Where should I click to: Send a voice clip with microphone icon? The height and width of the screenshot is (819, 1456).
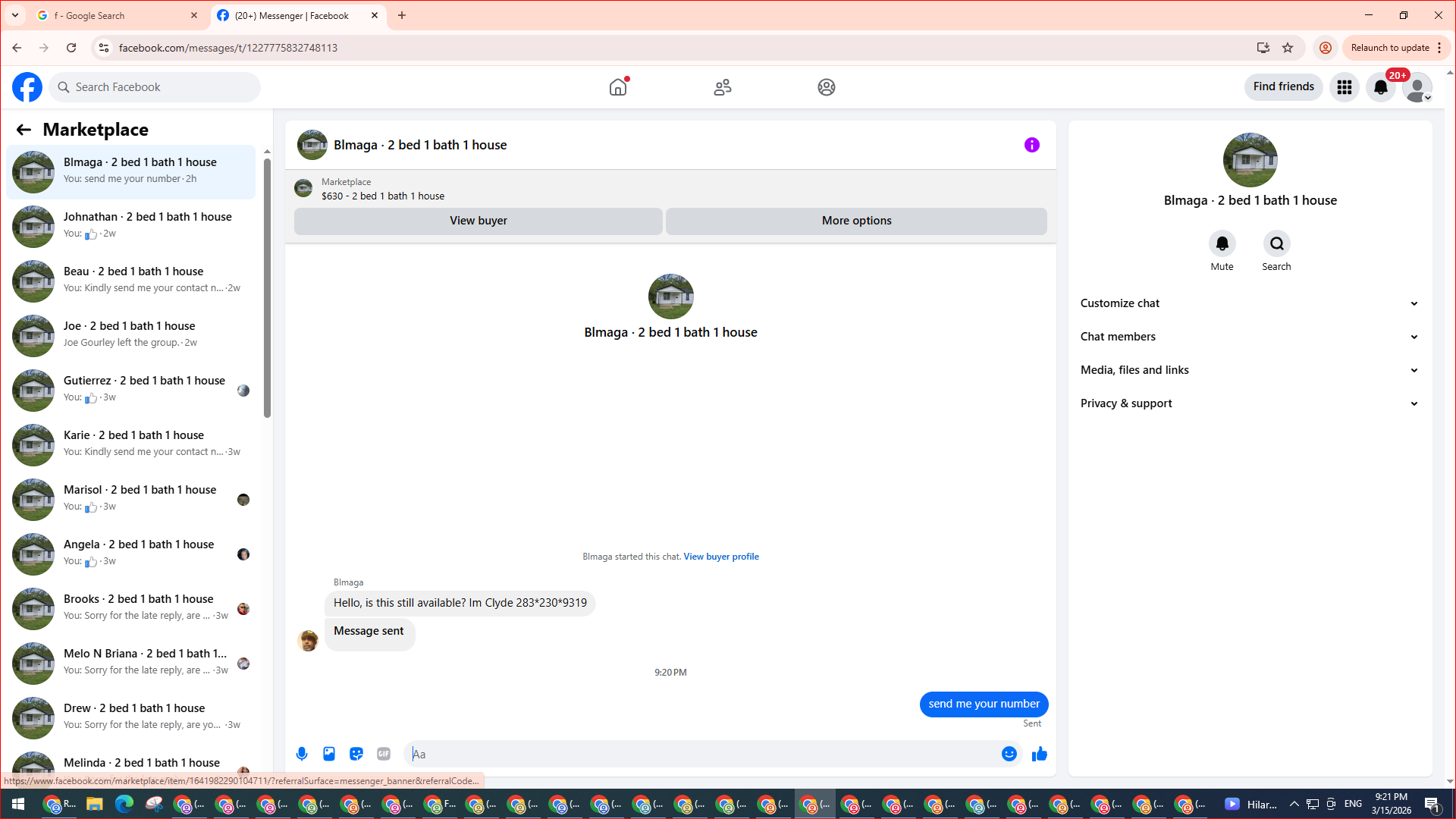coord(302,754)
